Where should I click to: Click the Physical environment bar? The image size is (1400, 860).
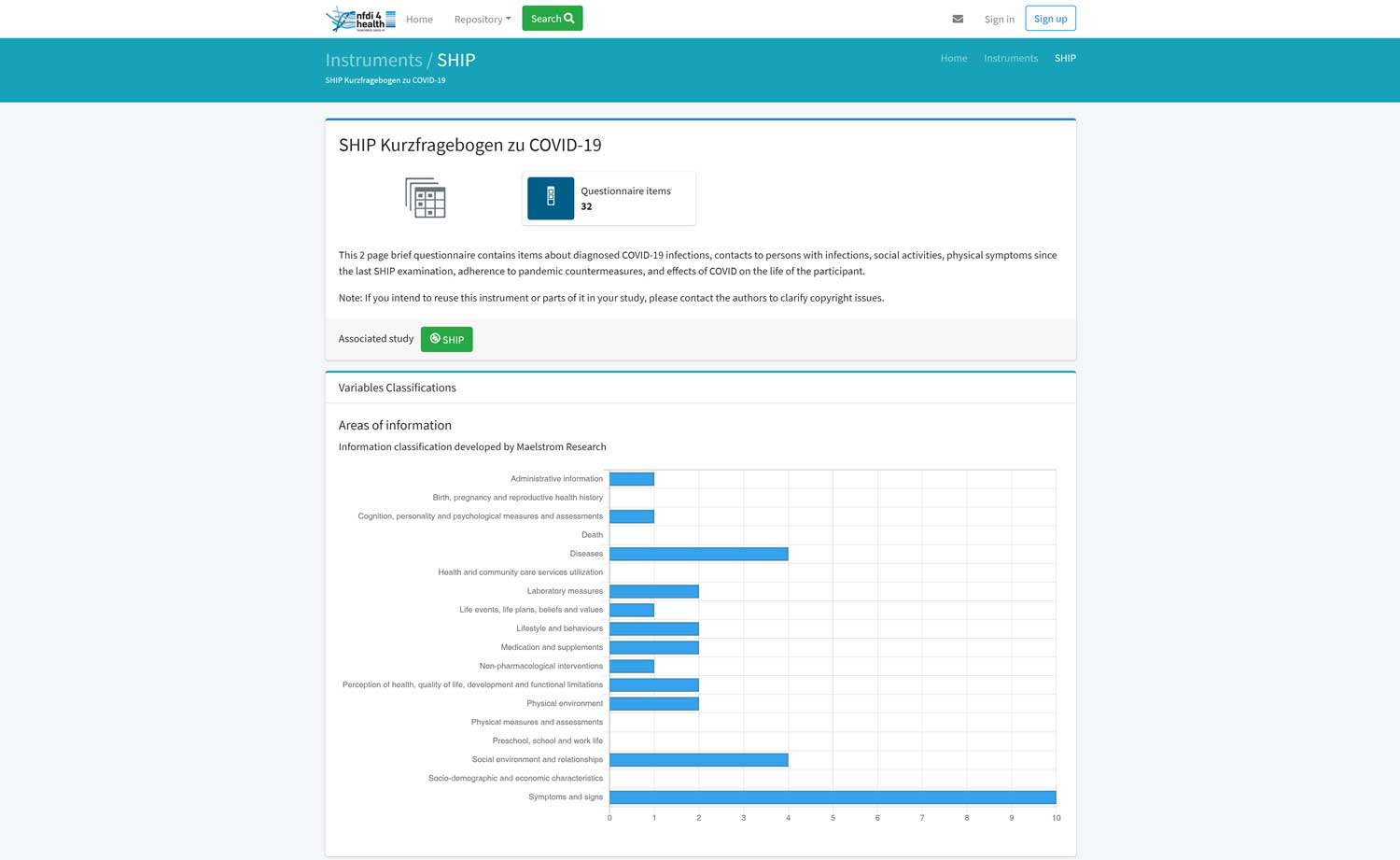point(654,704)
